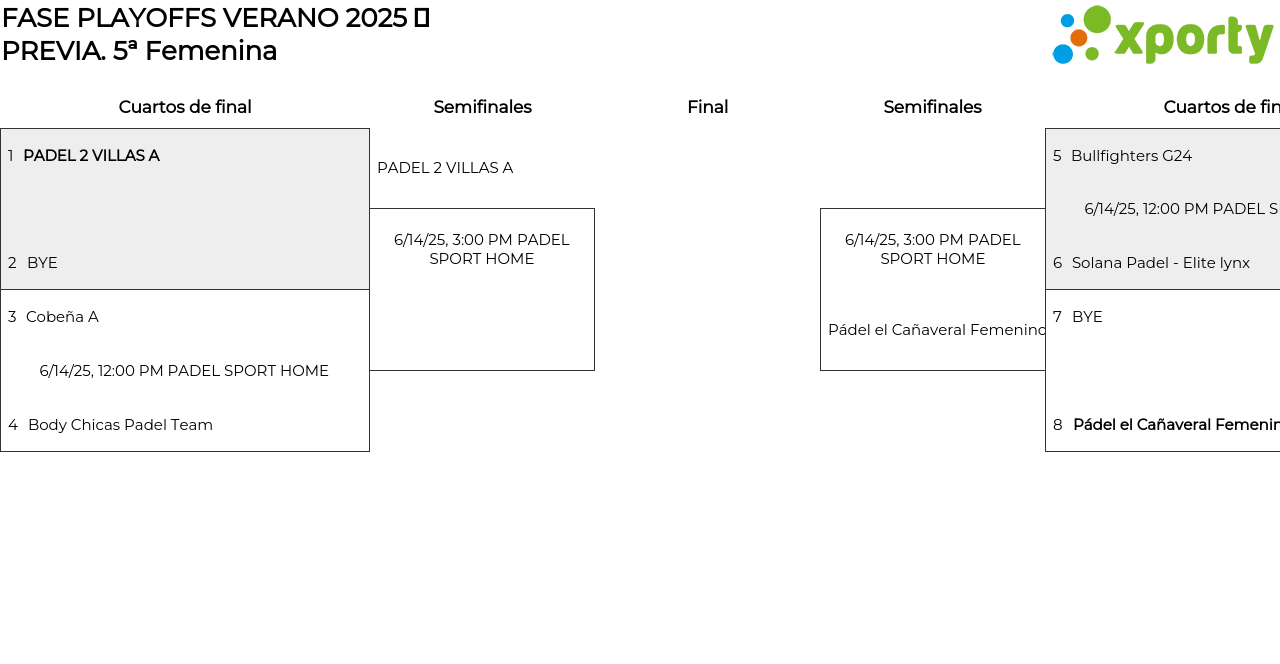Select Pádel el Cañaveral Femenino semifinal entry
1280x664 pixels.
[936, 330]
